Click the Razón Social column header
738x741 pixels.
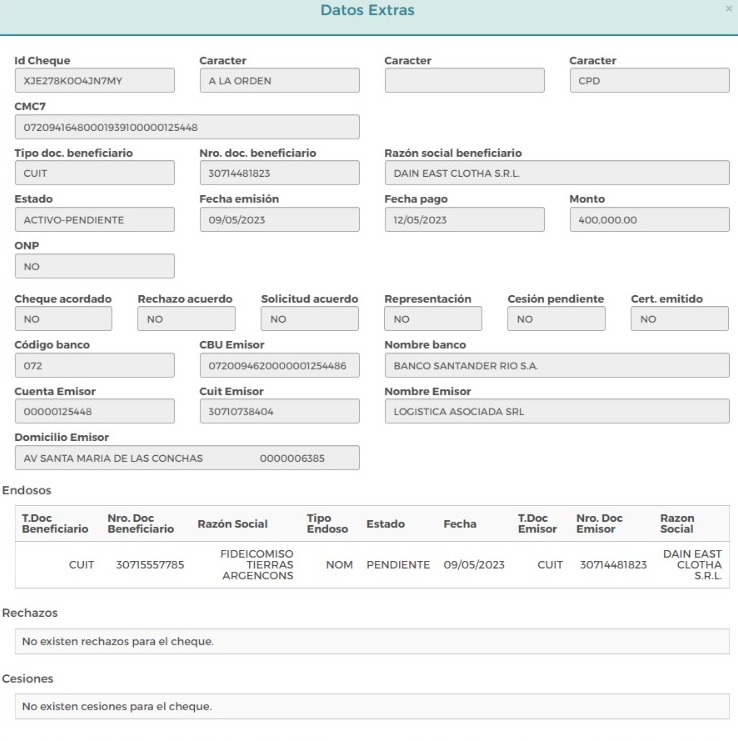pos(232,524)
